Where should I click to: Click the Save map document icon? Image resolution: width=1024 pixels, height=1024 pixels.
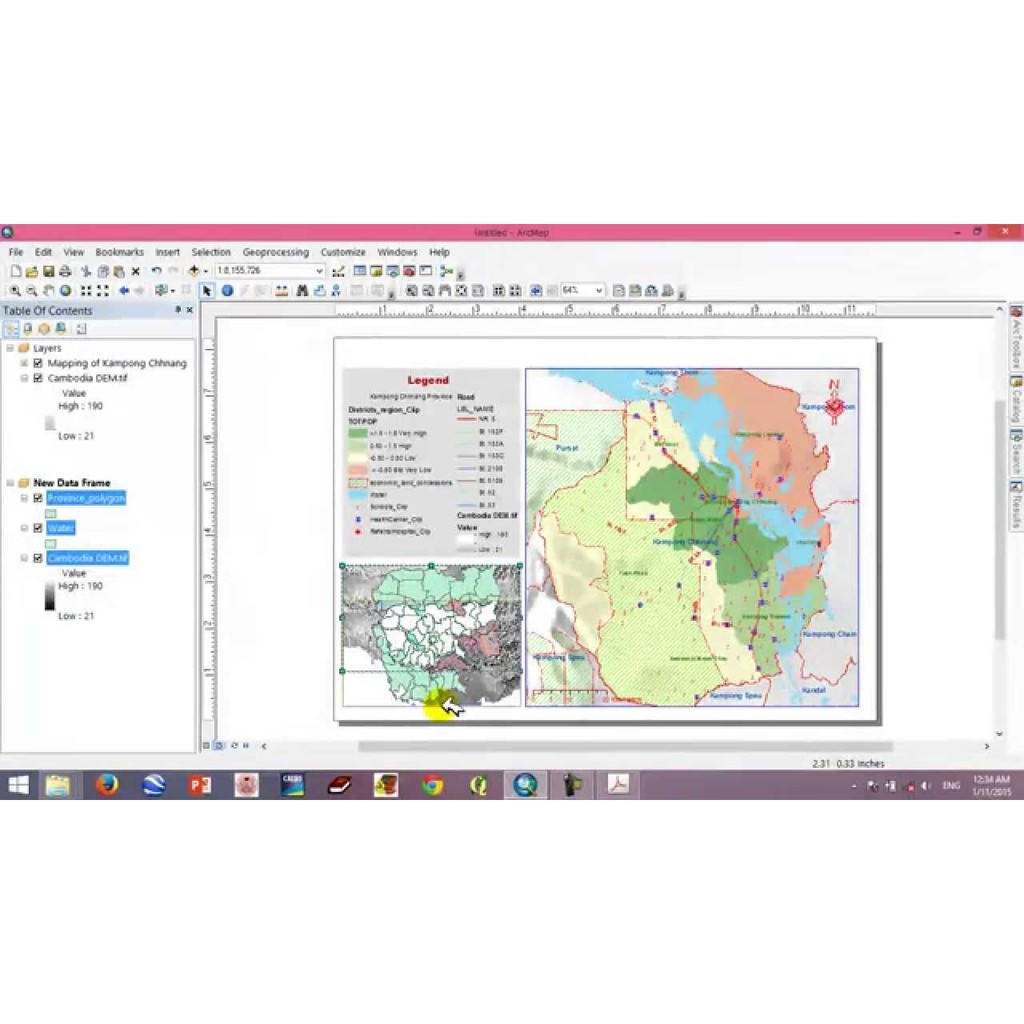(48, 271)
